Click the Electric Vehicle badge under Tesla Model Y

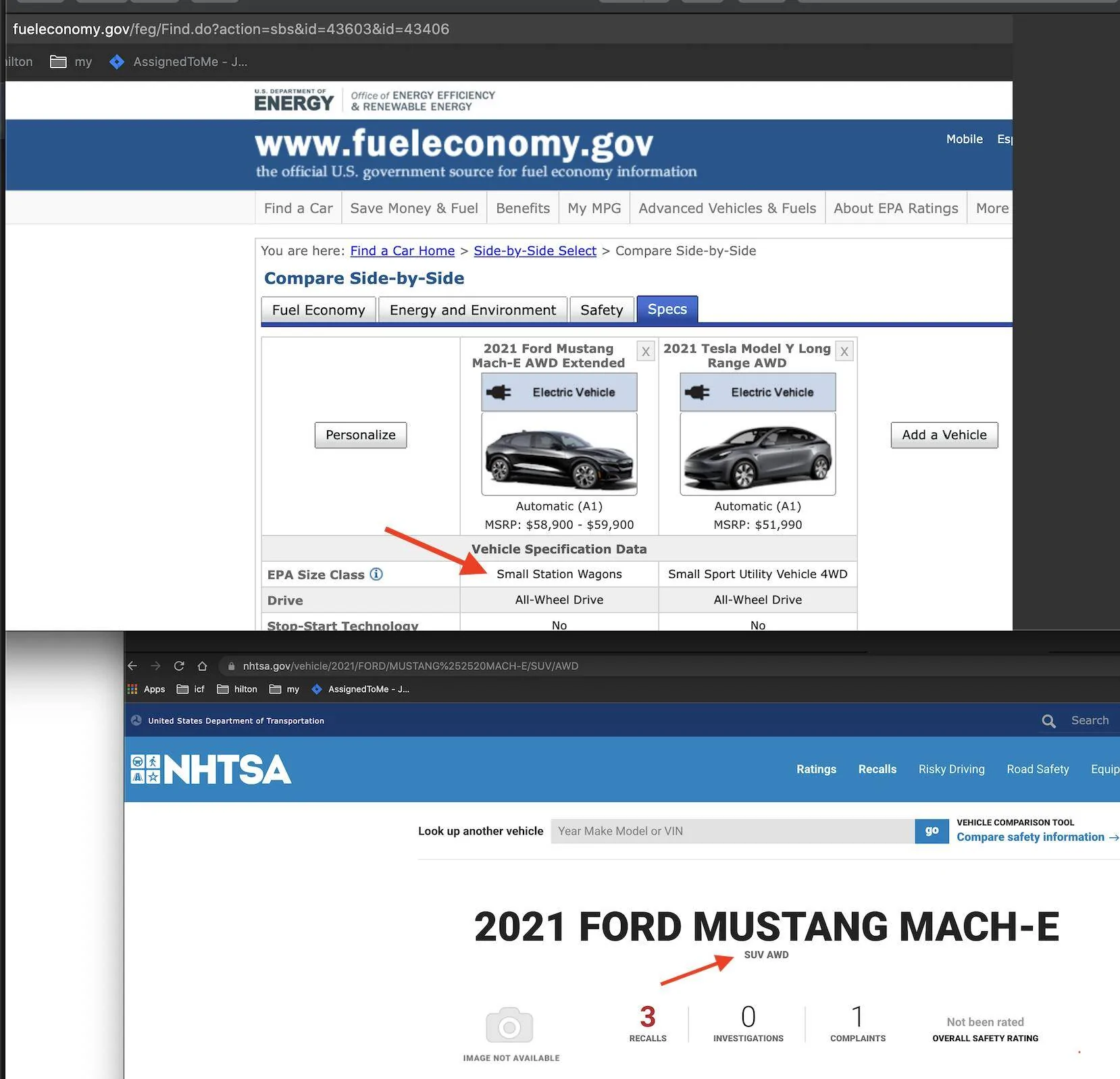click(758, 392)
